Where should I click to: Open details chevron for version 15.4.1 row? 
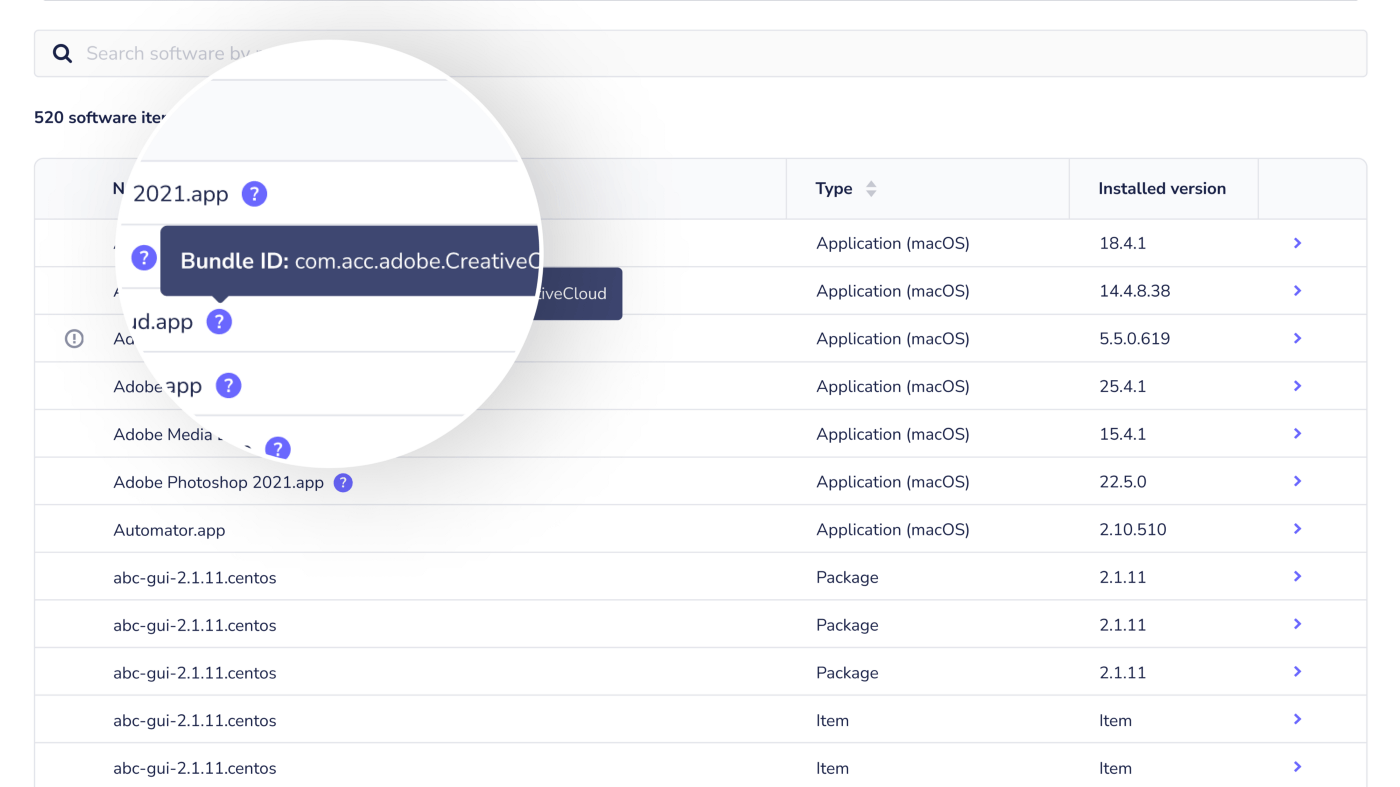(x=1297, y=434)
